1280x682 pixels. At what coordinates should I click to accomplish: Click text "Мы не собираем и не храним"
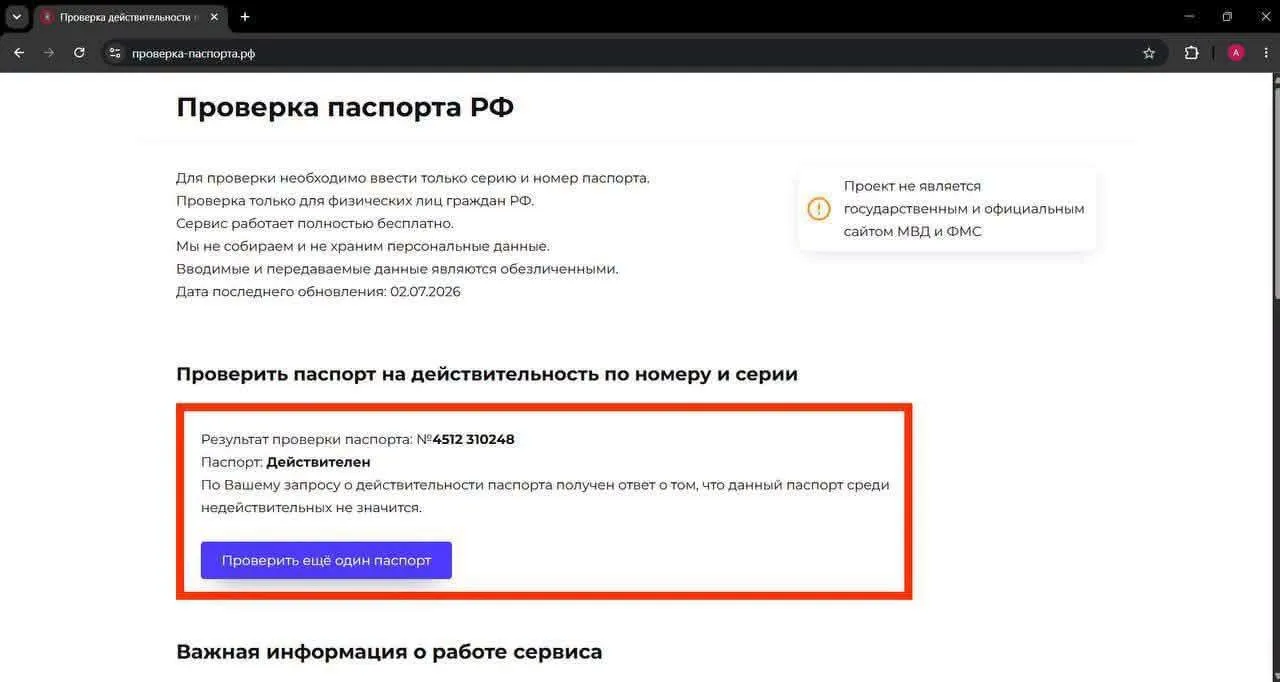[363, 246]
